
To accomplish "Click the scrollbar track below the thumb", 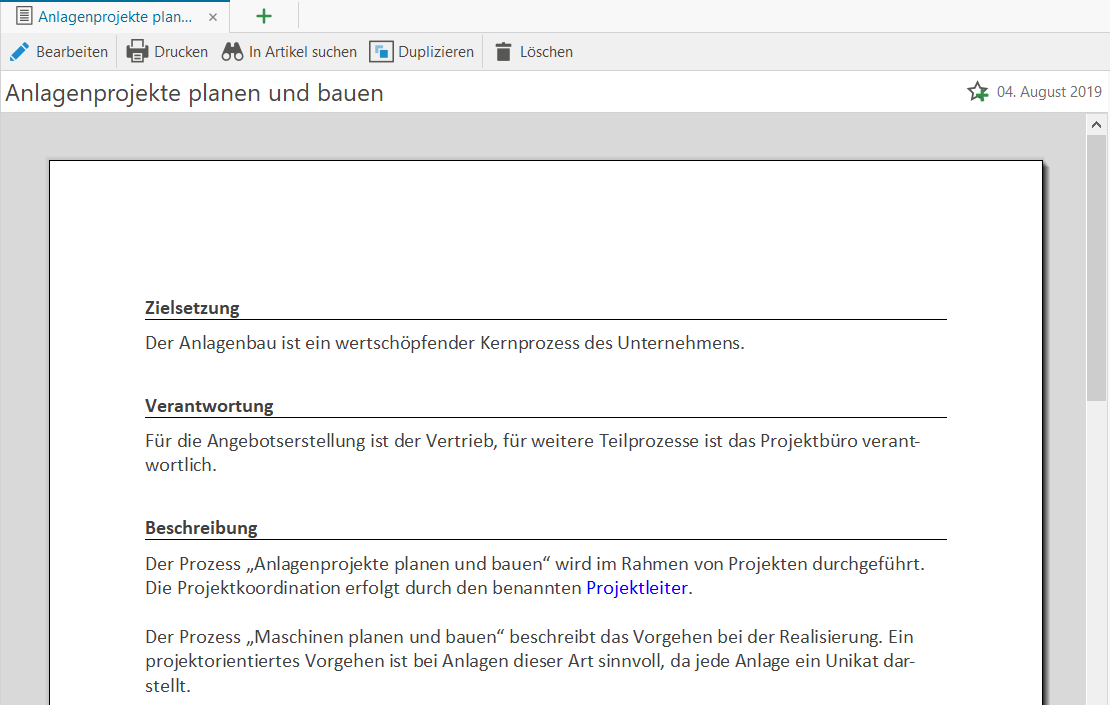I will click(1096, 550).
